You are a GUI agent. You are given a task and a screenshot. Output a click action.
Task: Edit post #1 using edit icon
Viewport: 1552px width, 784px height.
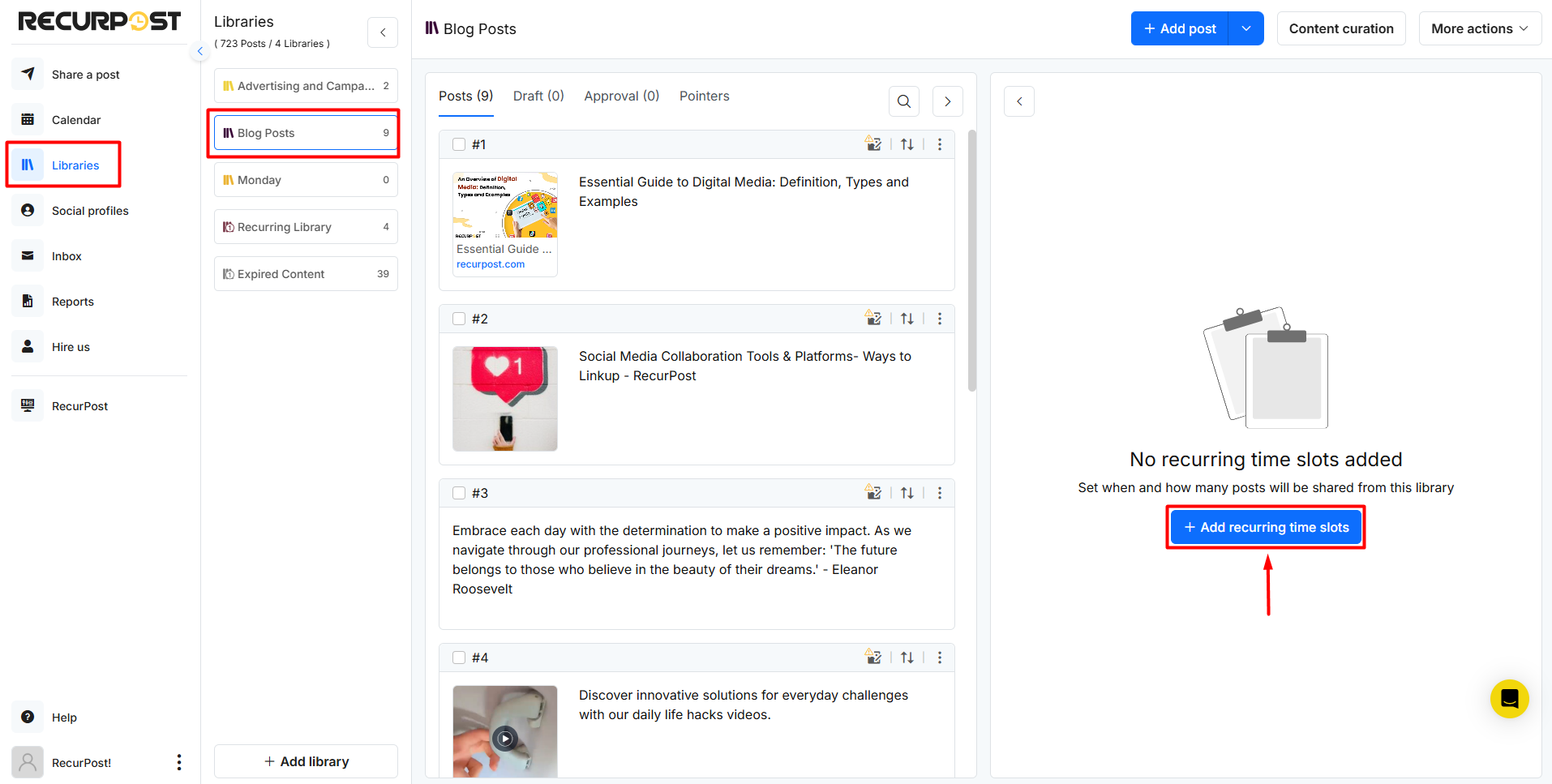click(x=873, y=144)
